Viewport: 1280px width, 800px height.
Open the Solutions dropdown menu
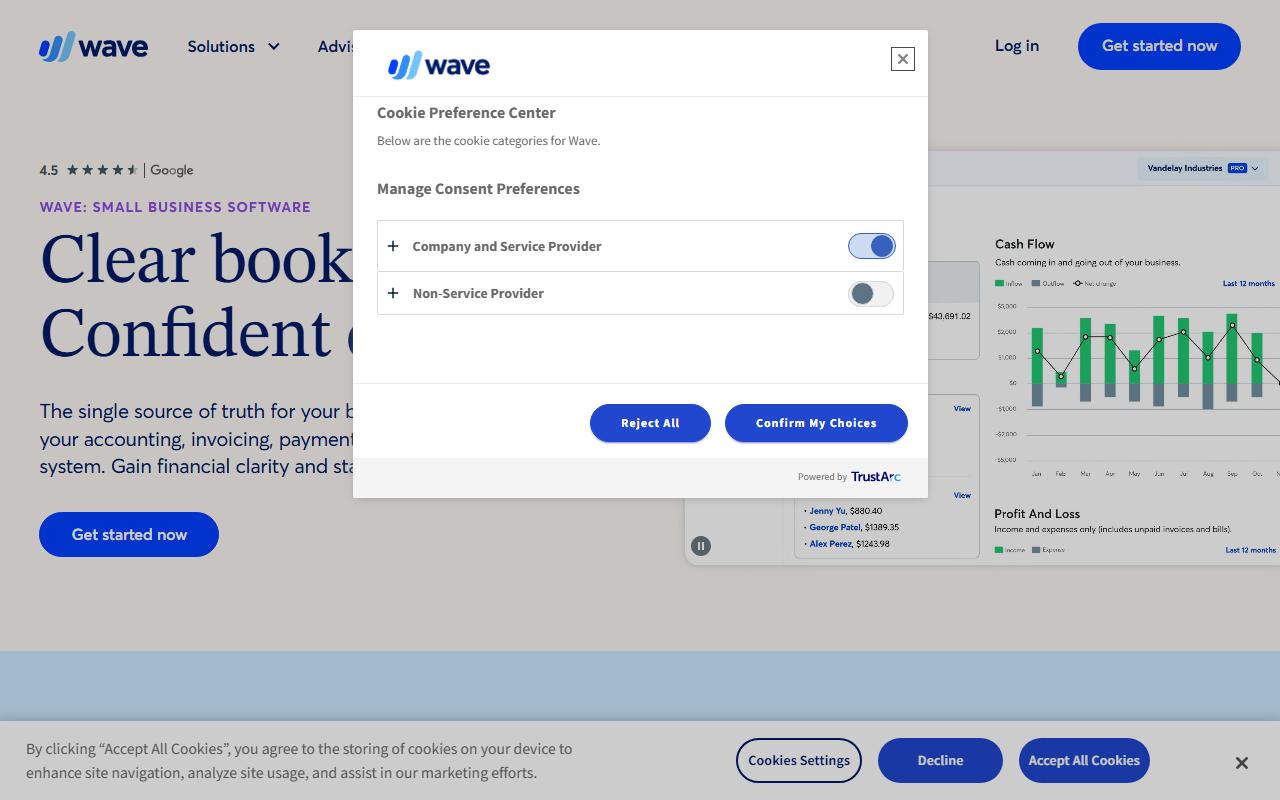point(233,46)
